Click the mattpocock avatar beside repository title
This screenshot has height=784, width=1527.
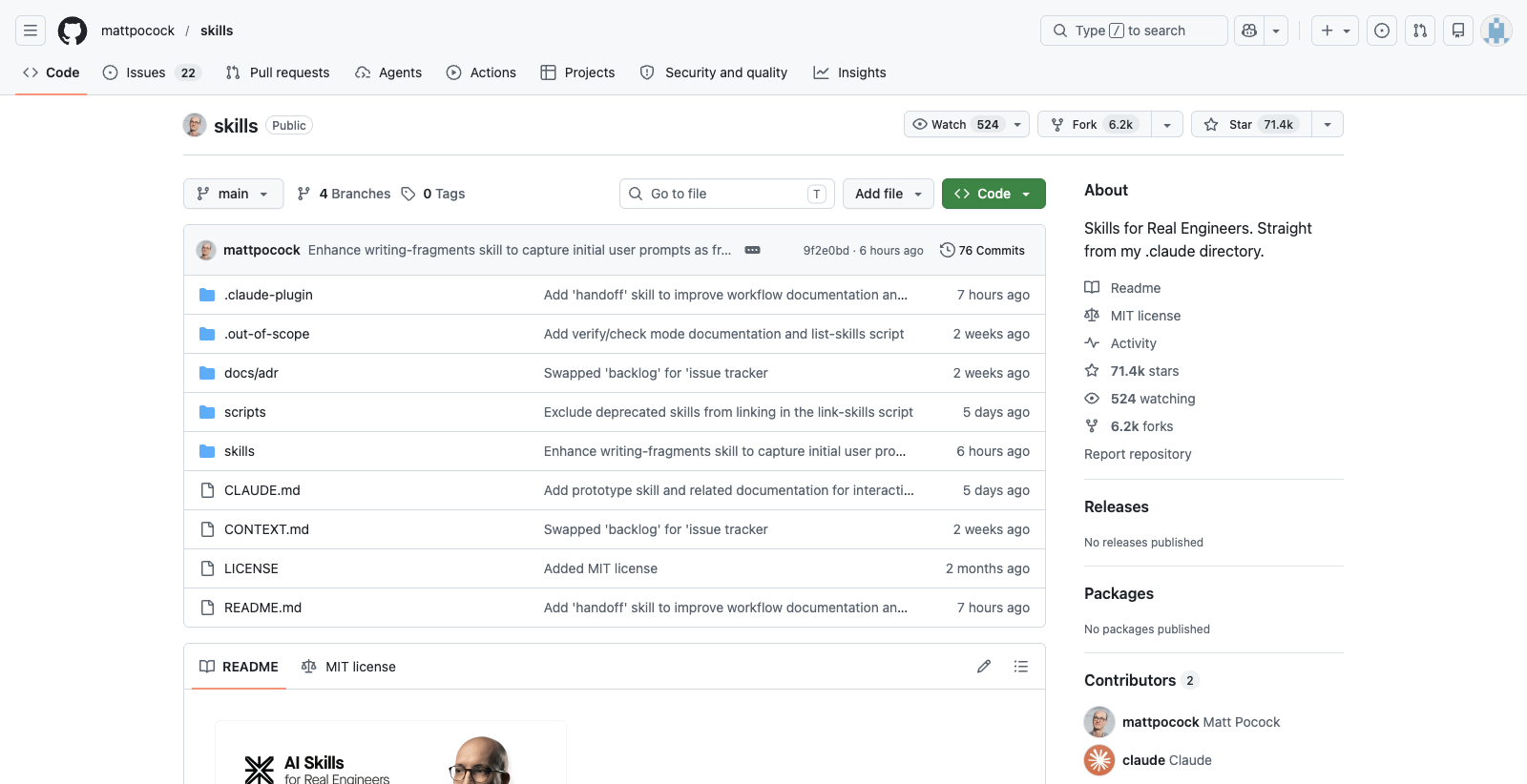click(x=195, y=125)
